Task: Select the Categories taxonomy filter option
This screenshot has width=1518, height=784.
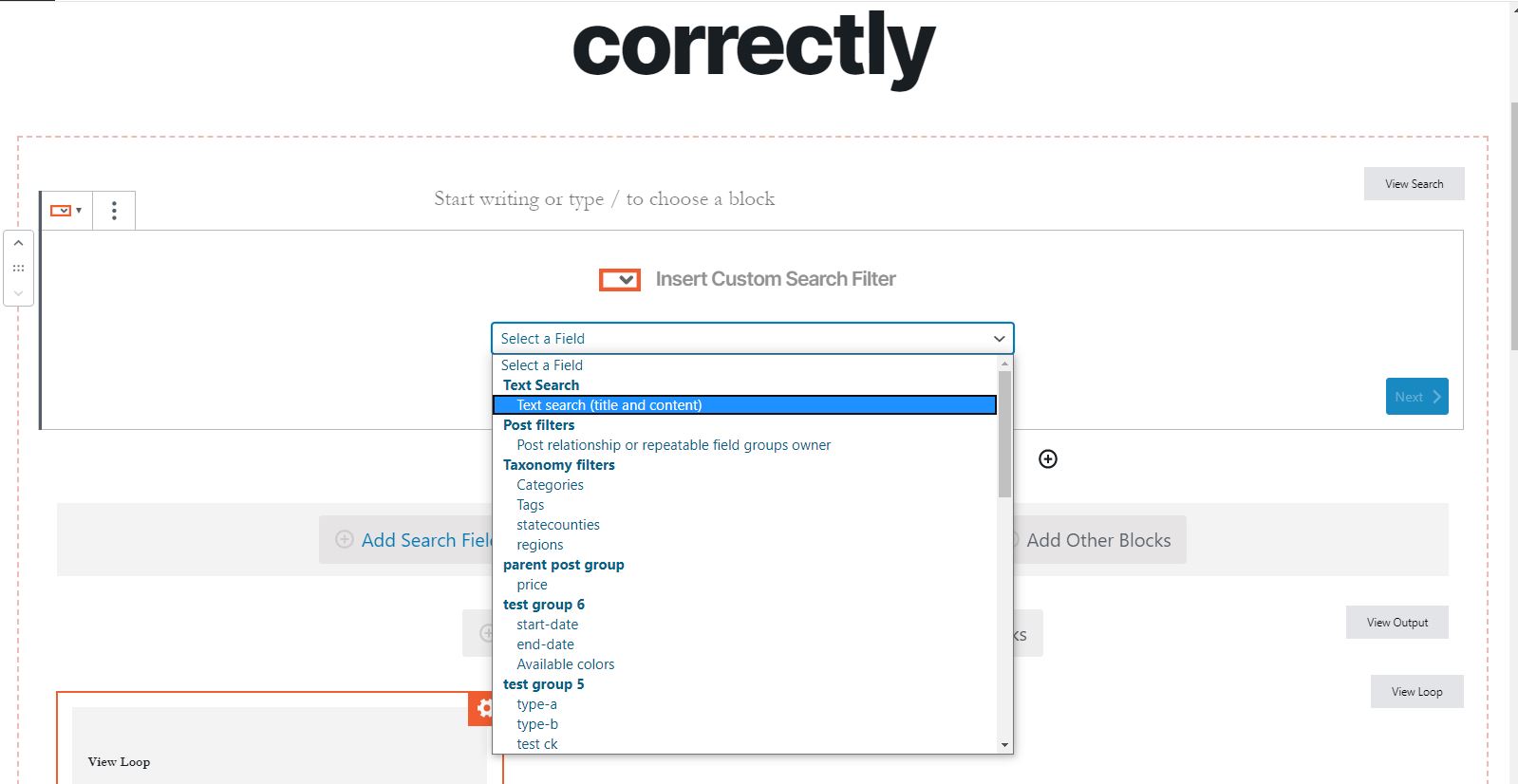Action: (550, 485)
